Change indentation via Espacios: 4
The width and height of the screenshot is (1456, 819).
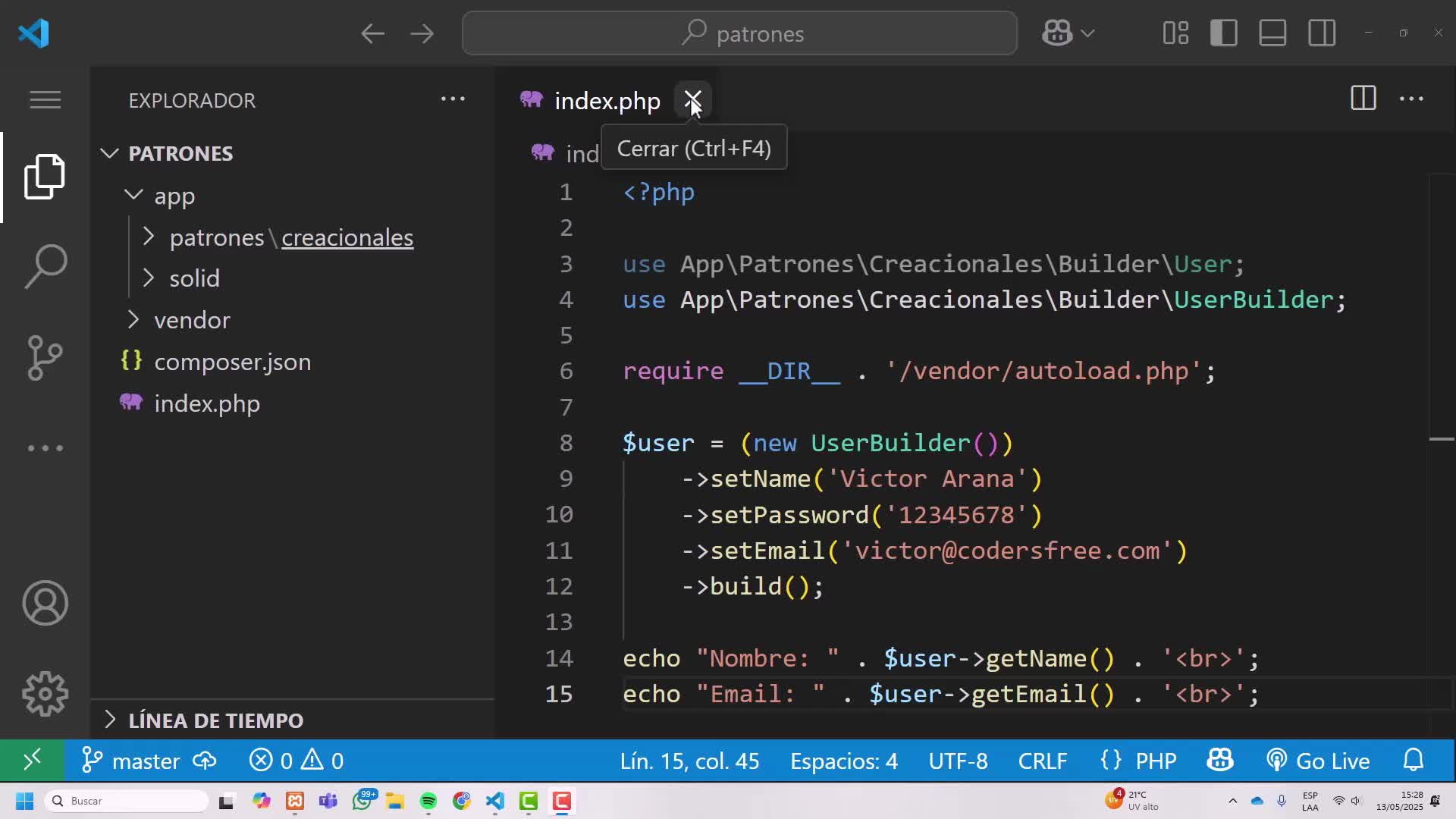(844, 761)
